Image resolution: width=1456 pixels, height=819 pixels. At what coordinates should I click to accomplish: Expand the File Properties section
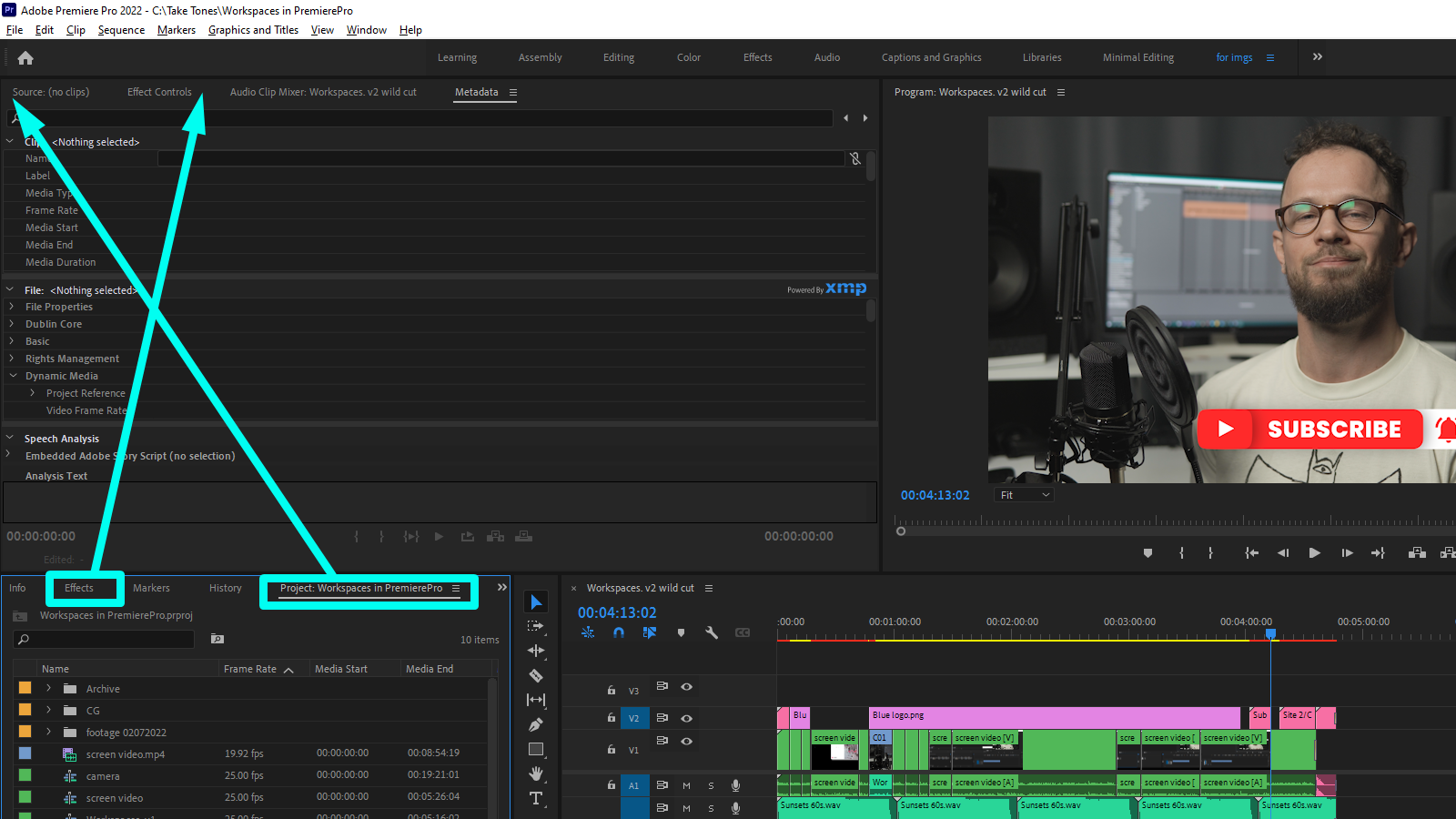[12, 307]
